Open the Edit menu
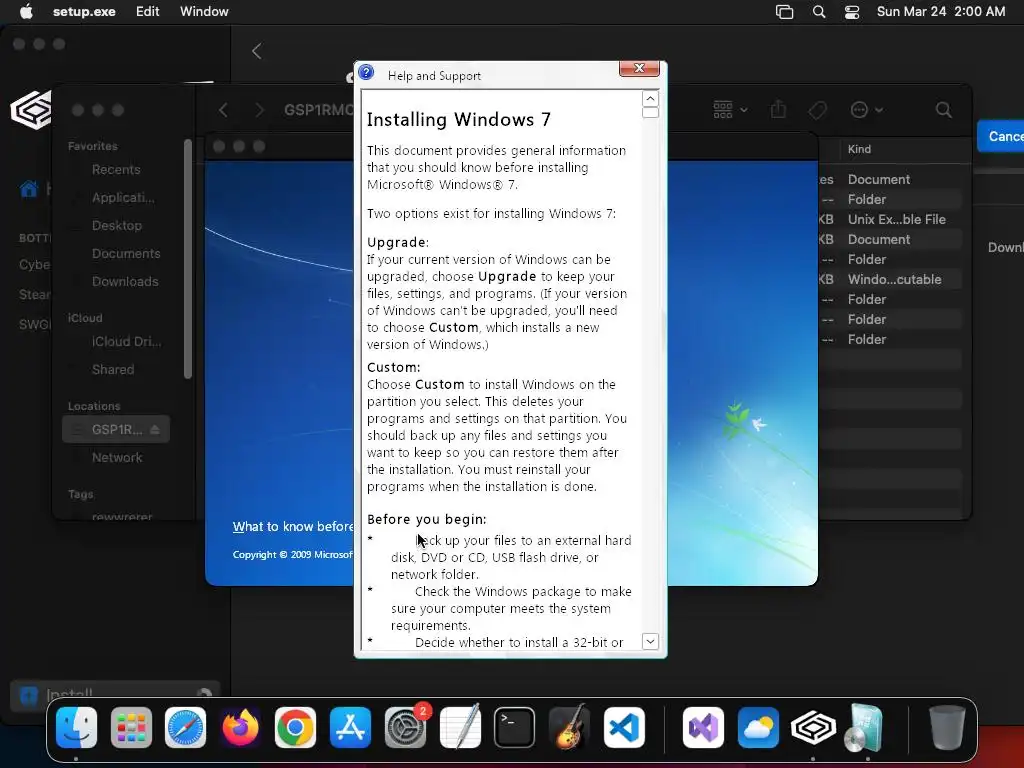The height and width of the screenshot is (768, 1024). 148,12
